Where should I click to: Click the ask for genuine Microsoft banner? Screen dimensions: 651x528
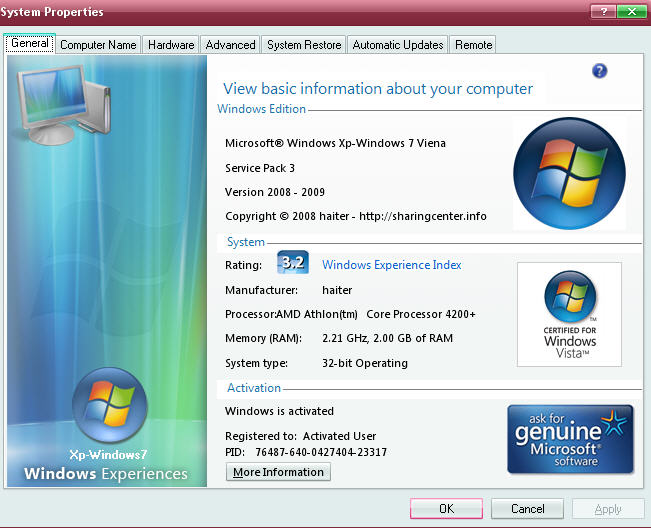[x=570, y=440]
